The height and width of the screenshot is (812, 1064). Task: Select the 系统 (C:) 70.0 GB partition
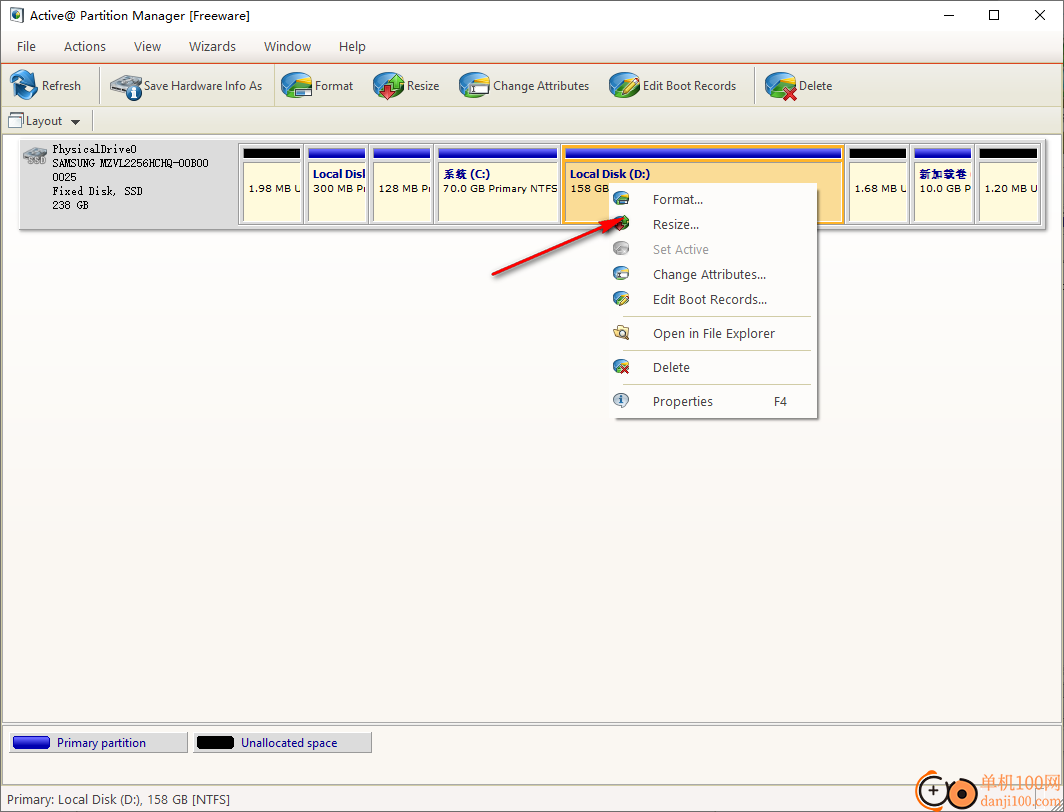[x=497, y=184]
